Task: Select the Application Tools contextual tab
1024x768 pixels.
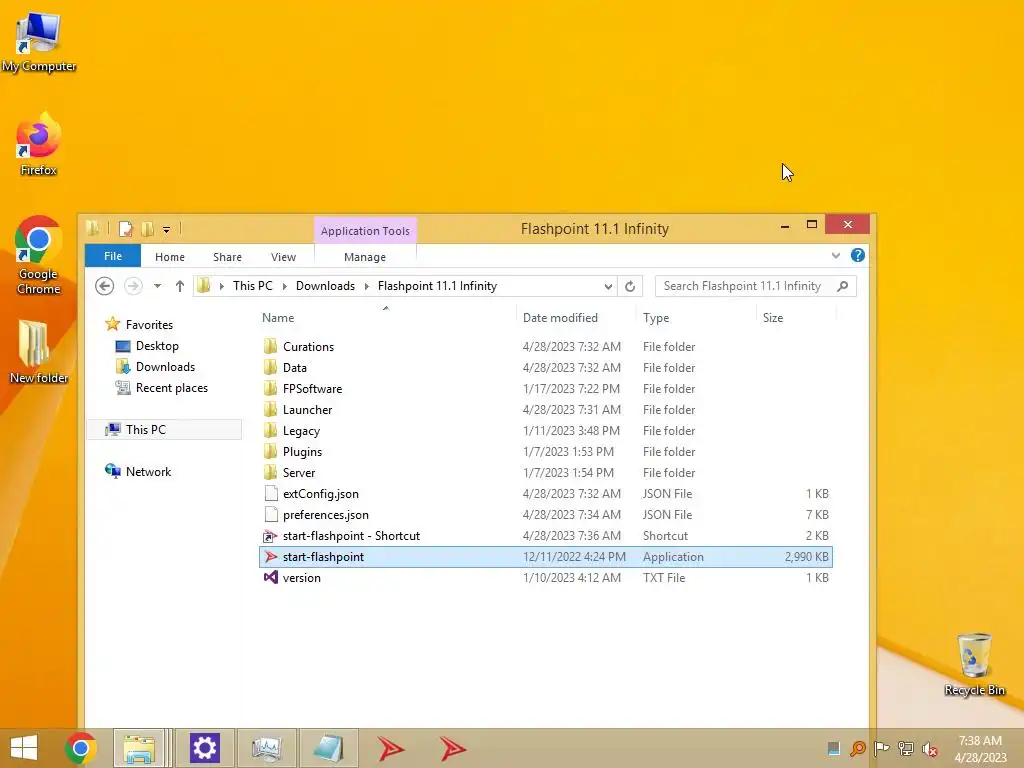Action: coord(365,231)
